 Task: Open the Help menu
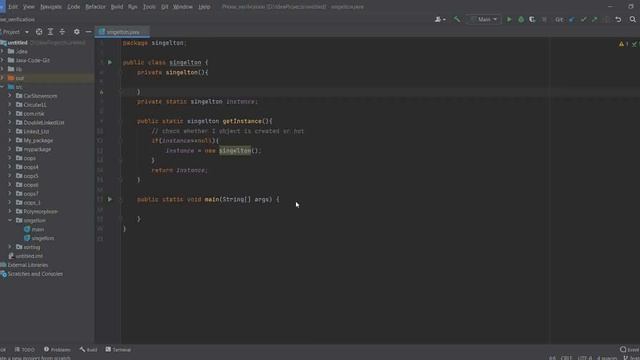click(x=204, y=7)
